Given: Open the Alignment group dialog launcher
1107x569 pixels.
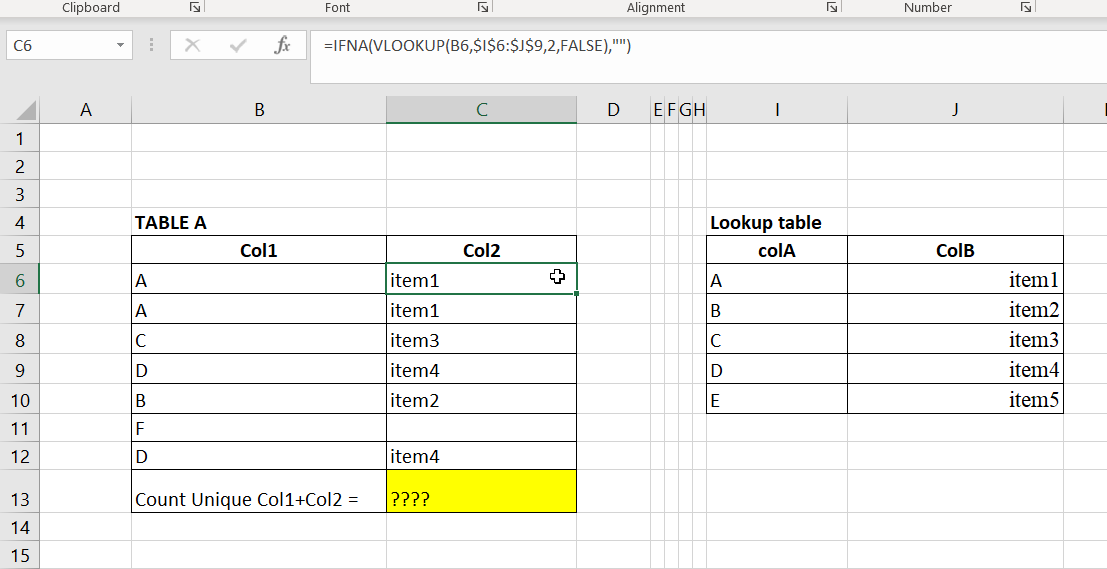Looking at the screenshot, I should [832, 8].
